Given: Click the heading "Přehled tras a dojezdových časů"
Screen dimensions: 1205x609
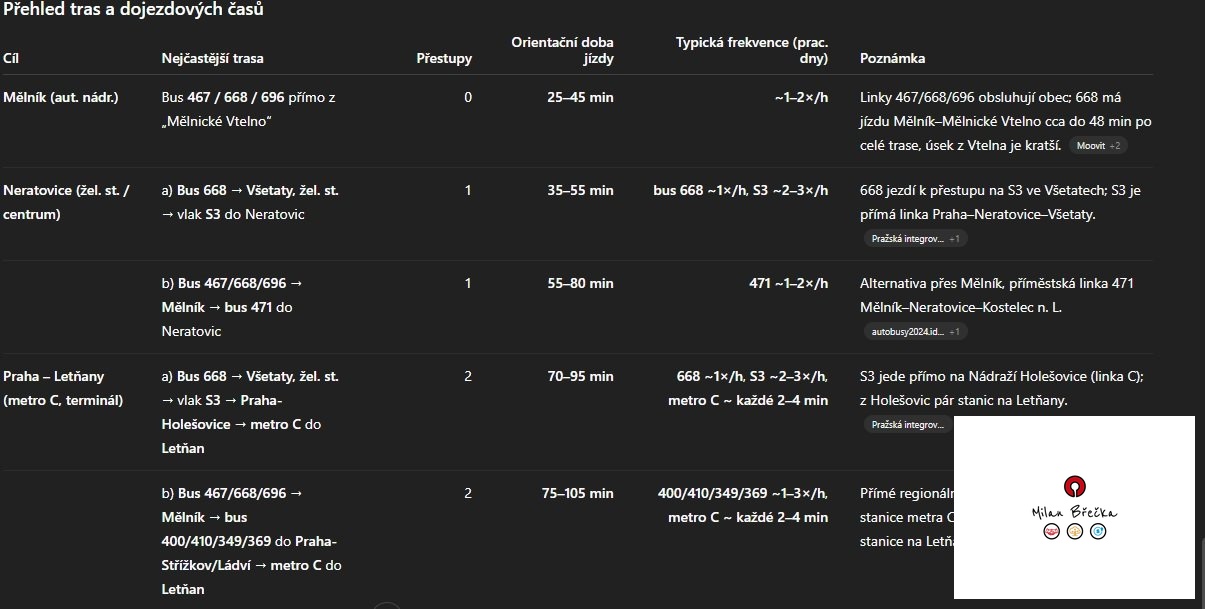Looking at the screenshot, I should click(134, 10).
